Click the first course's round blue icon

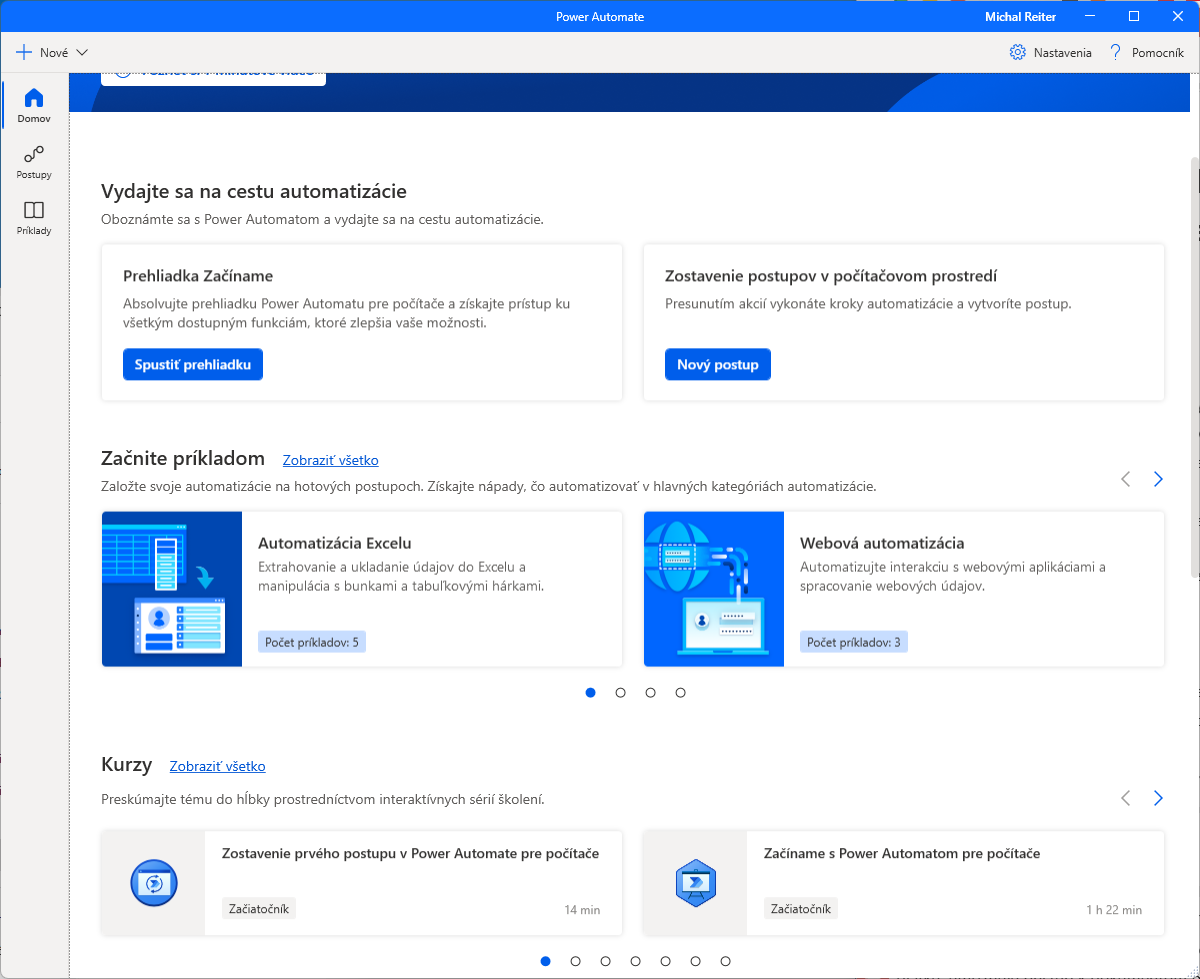click(x=154, y=883)
